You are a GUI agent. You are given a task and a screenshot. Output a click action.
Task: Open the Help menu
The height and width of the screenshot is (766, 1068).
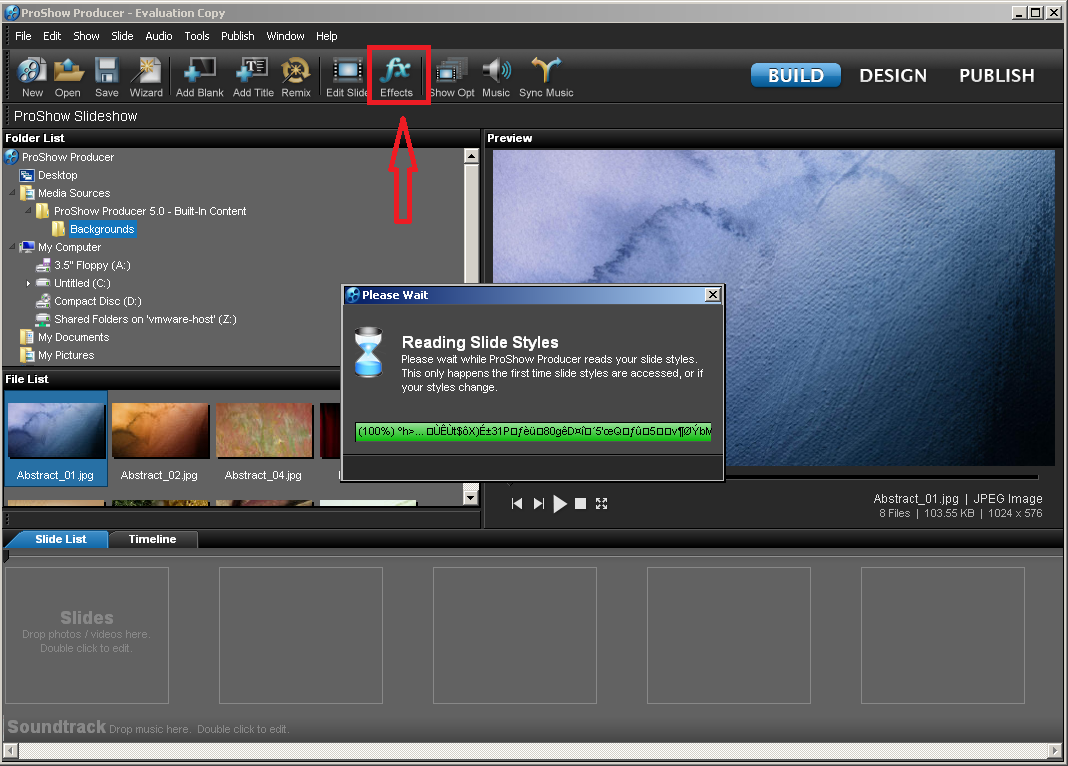coord(327,36)
